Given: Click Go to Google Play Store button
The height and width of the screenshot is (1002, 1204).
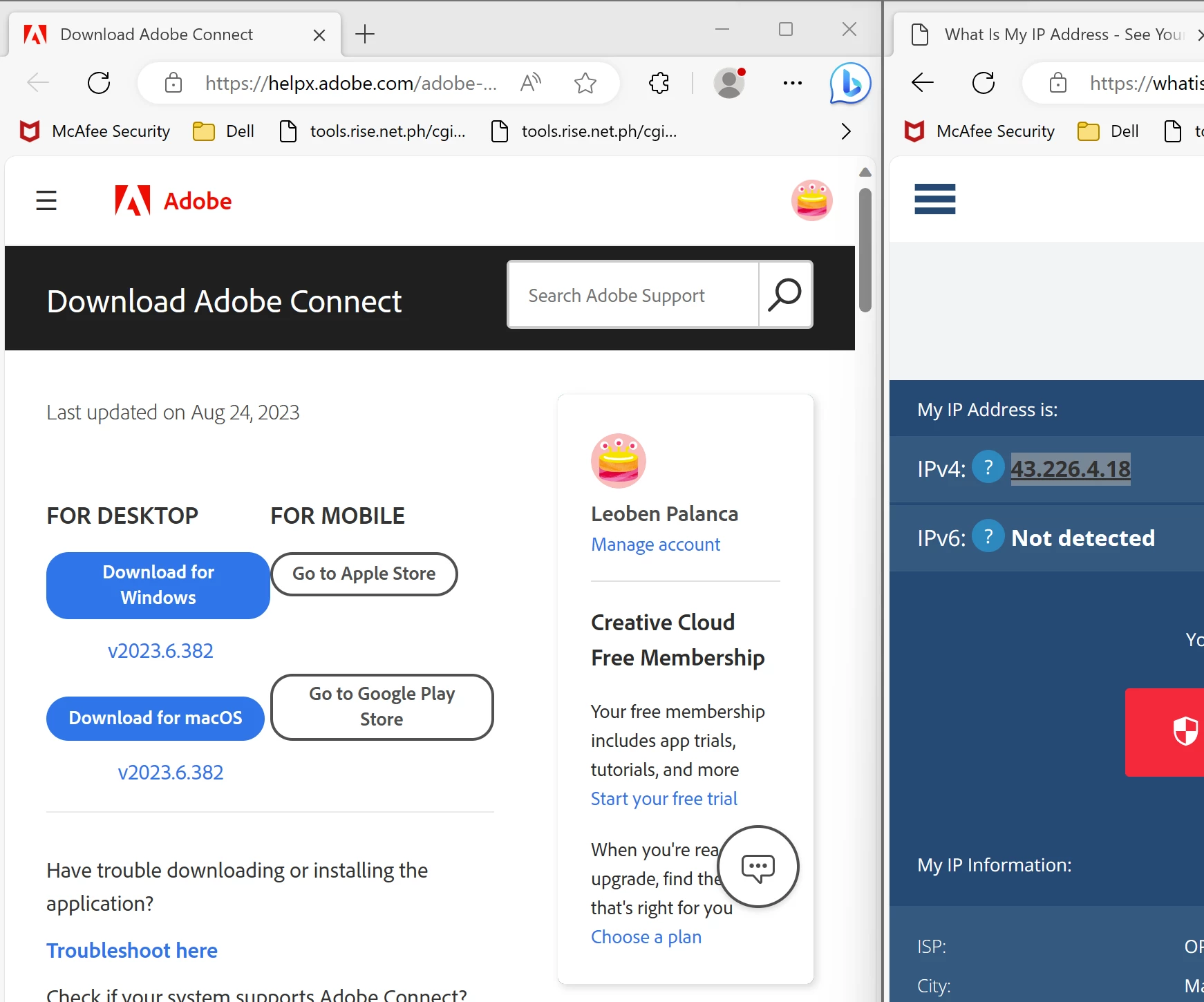Looking at the screenshot, I should click(382, 707).
